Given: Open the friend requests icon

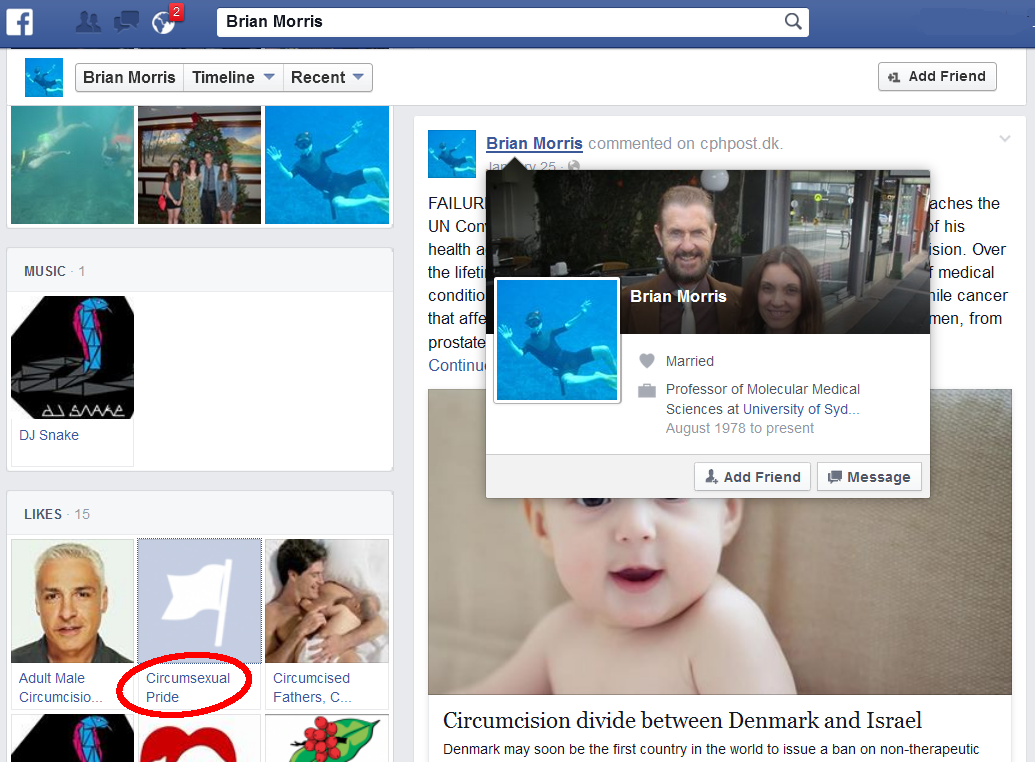Looking at the screenshot, I should point(89,21).
